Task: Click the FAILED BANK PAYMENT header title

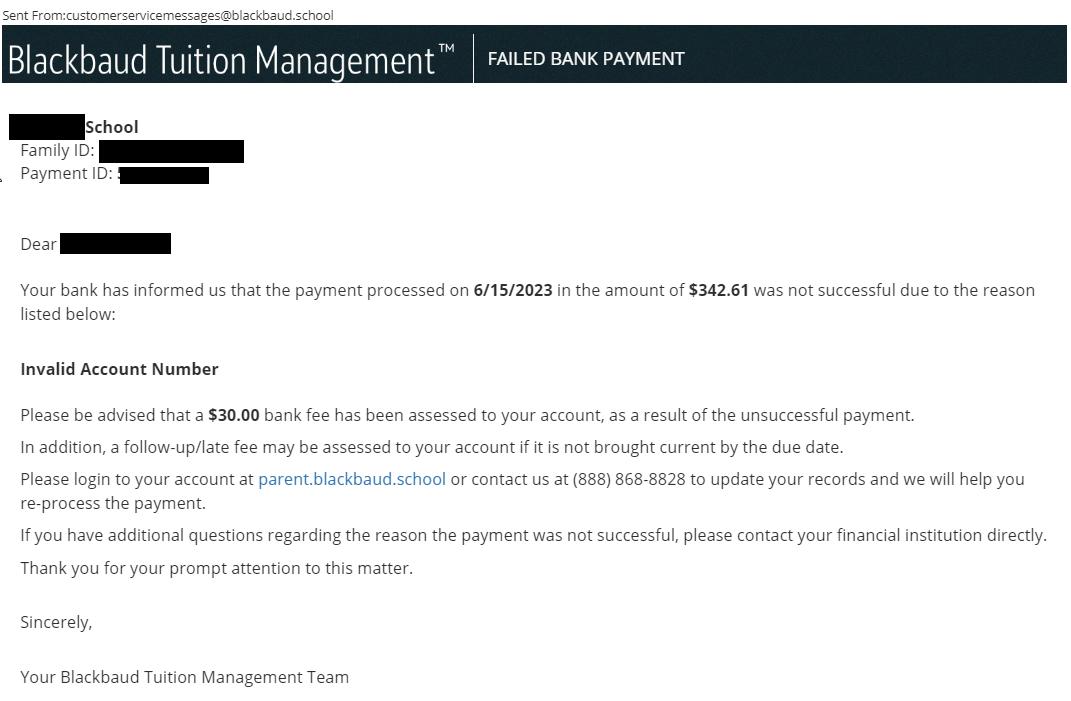Action: [585, 59]
